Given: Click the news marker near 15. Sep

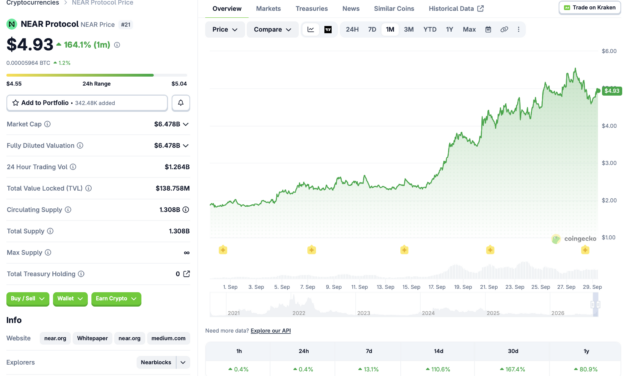Looking at the screenshot, I should (x=404, y=250).
